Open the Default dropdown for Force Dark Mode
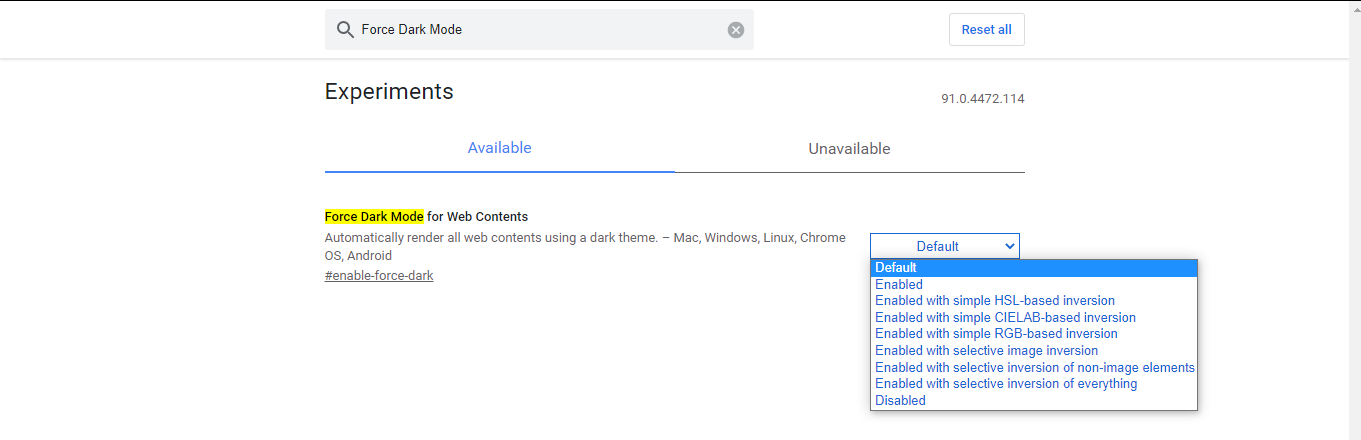The image size is (1361, 440). (x=945, y=246)
